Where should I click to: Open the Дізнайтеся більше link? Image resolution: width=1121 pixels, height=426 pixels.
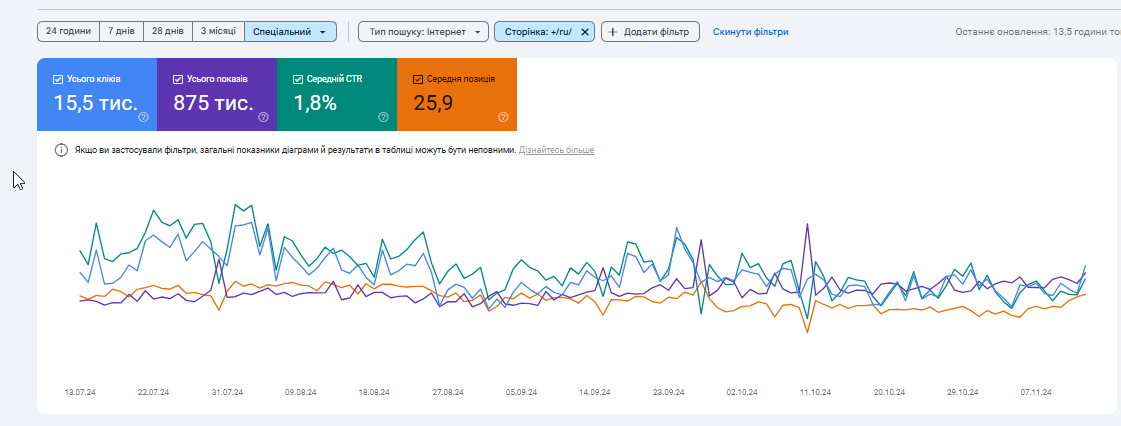[x=556, y=150]
